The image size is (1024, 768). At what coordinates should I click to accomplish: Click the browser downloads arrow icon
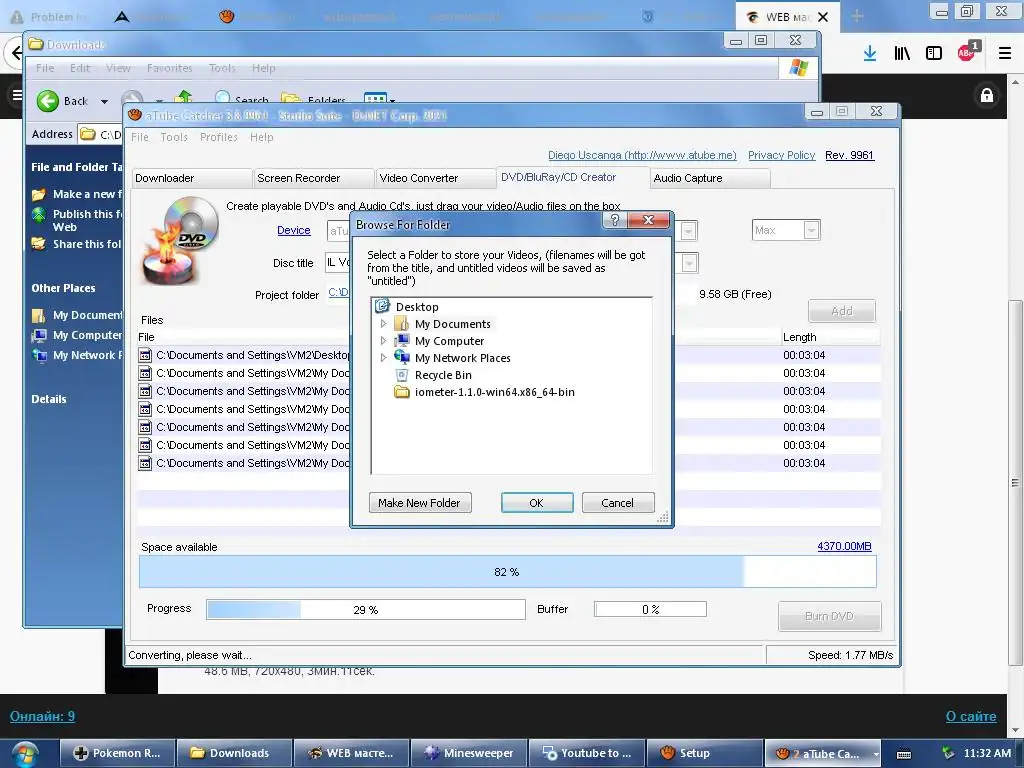coord(869,53)
